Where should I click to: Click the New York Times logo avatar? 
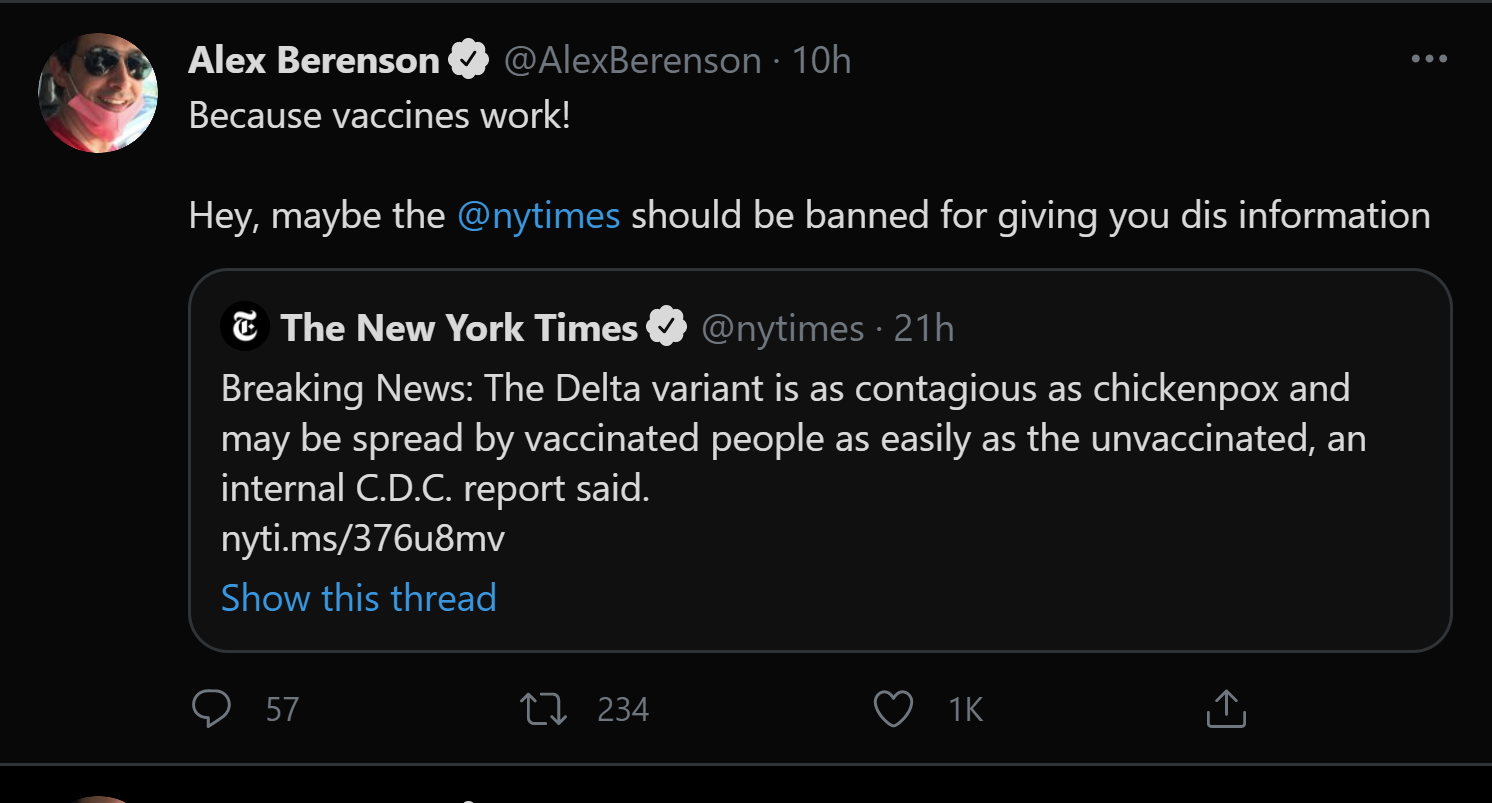click(x=245, y=327)
